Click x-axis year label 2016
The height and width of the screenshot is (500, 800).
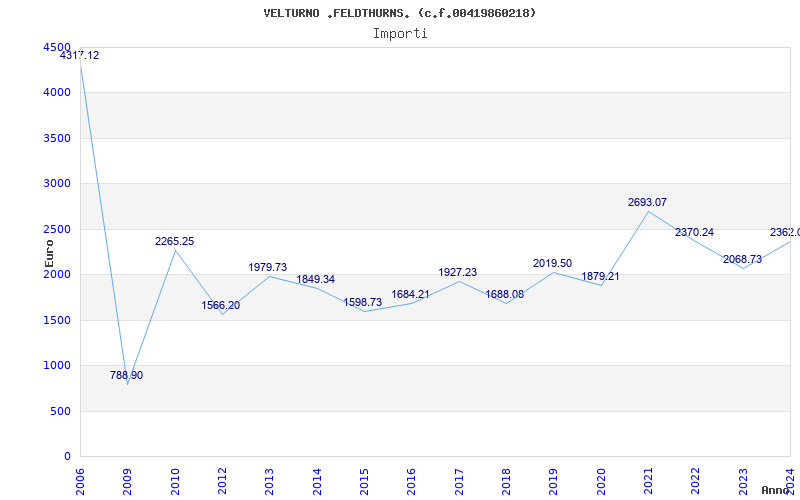[x=411, y=481]
